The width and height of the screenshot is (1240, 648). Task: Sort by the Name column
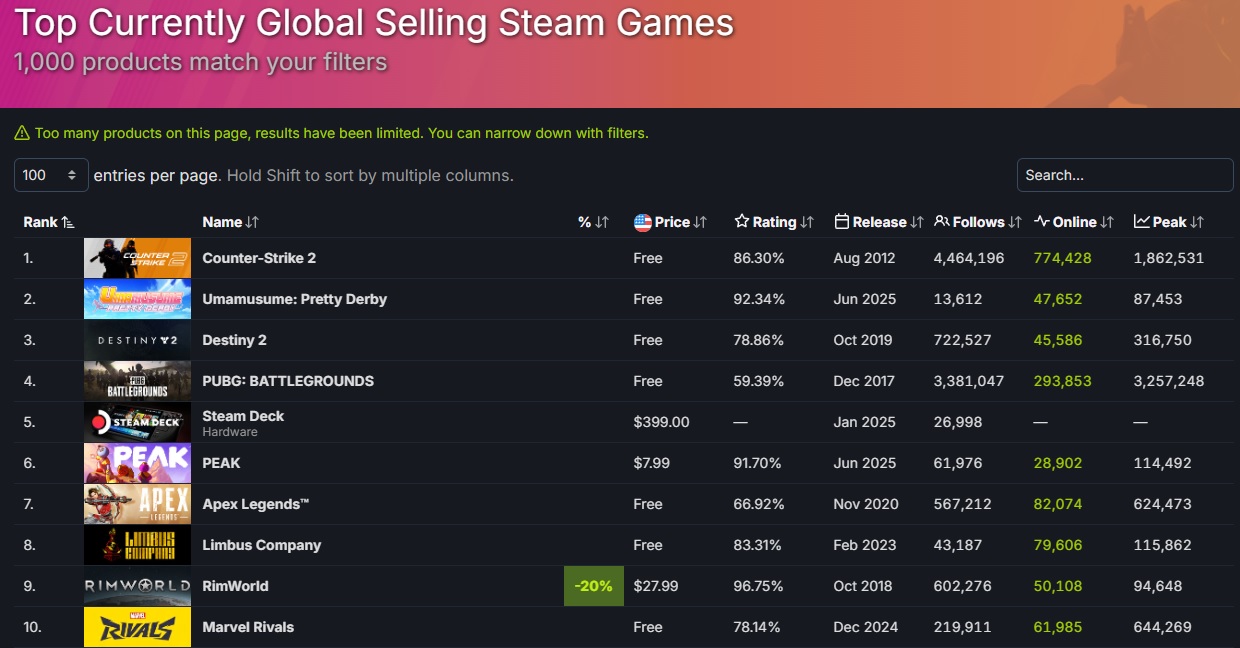230,222
